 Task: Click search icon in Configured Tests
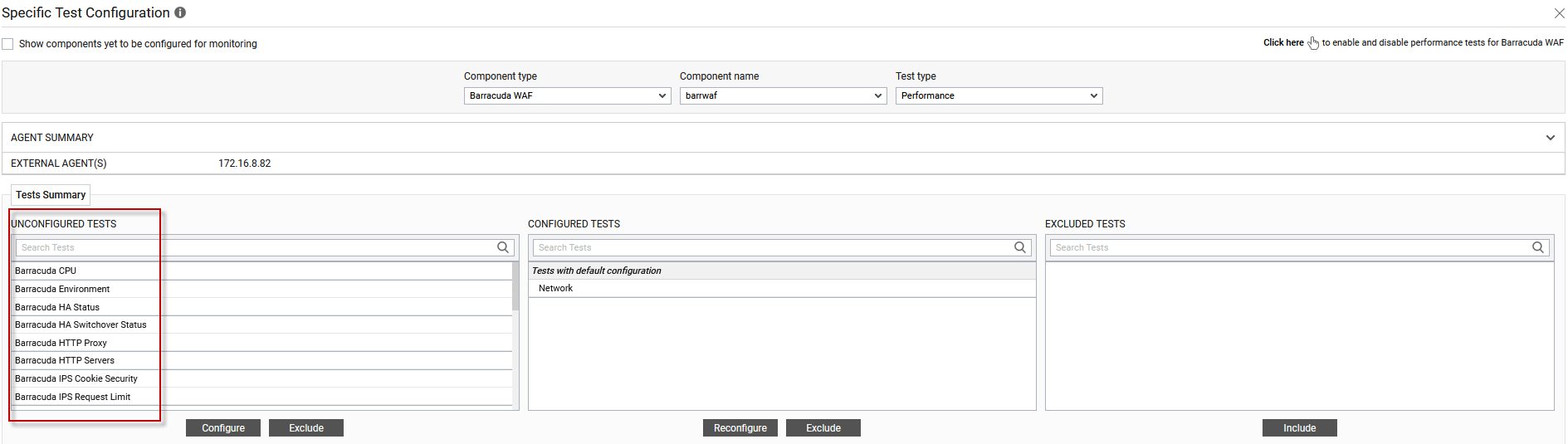tap(1019, 247)
